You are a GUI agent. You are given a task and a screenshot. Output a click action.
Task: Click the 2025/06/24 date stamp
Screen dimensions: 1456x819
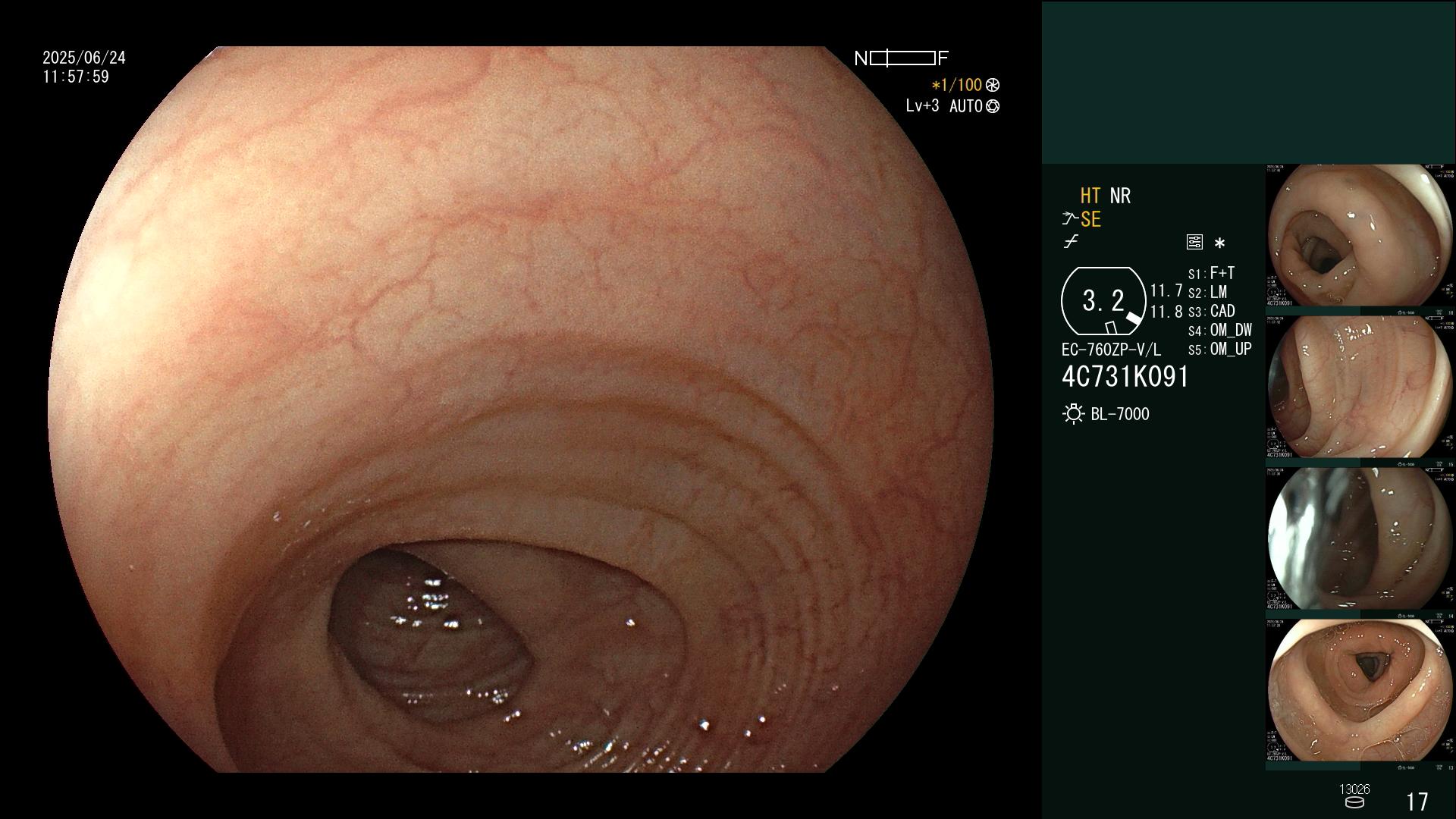(84, 58)
